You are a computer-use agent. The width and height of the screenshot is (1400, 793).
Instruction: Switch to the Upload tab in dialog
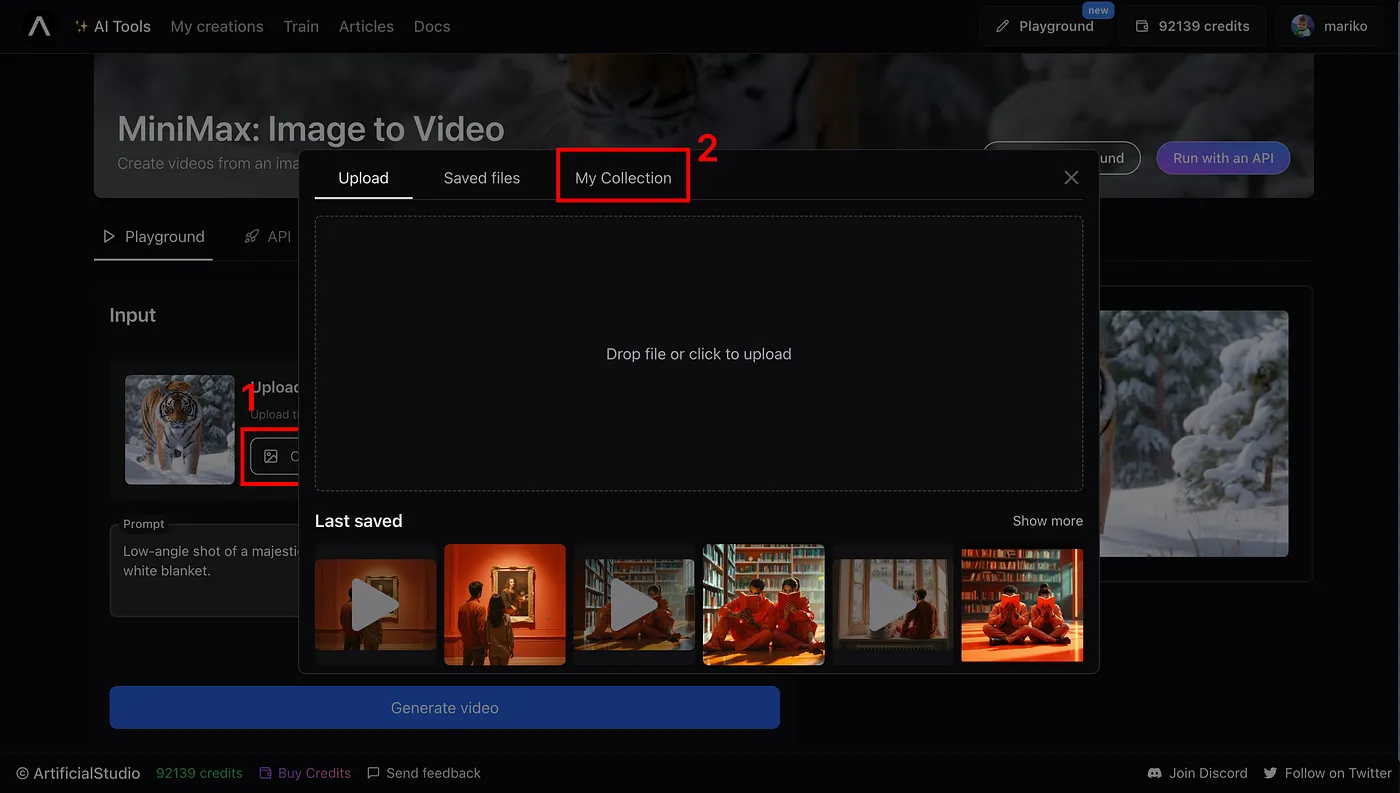coord(363,178)
